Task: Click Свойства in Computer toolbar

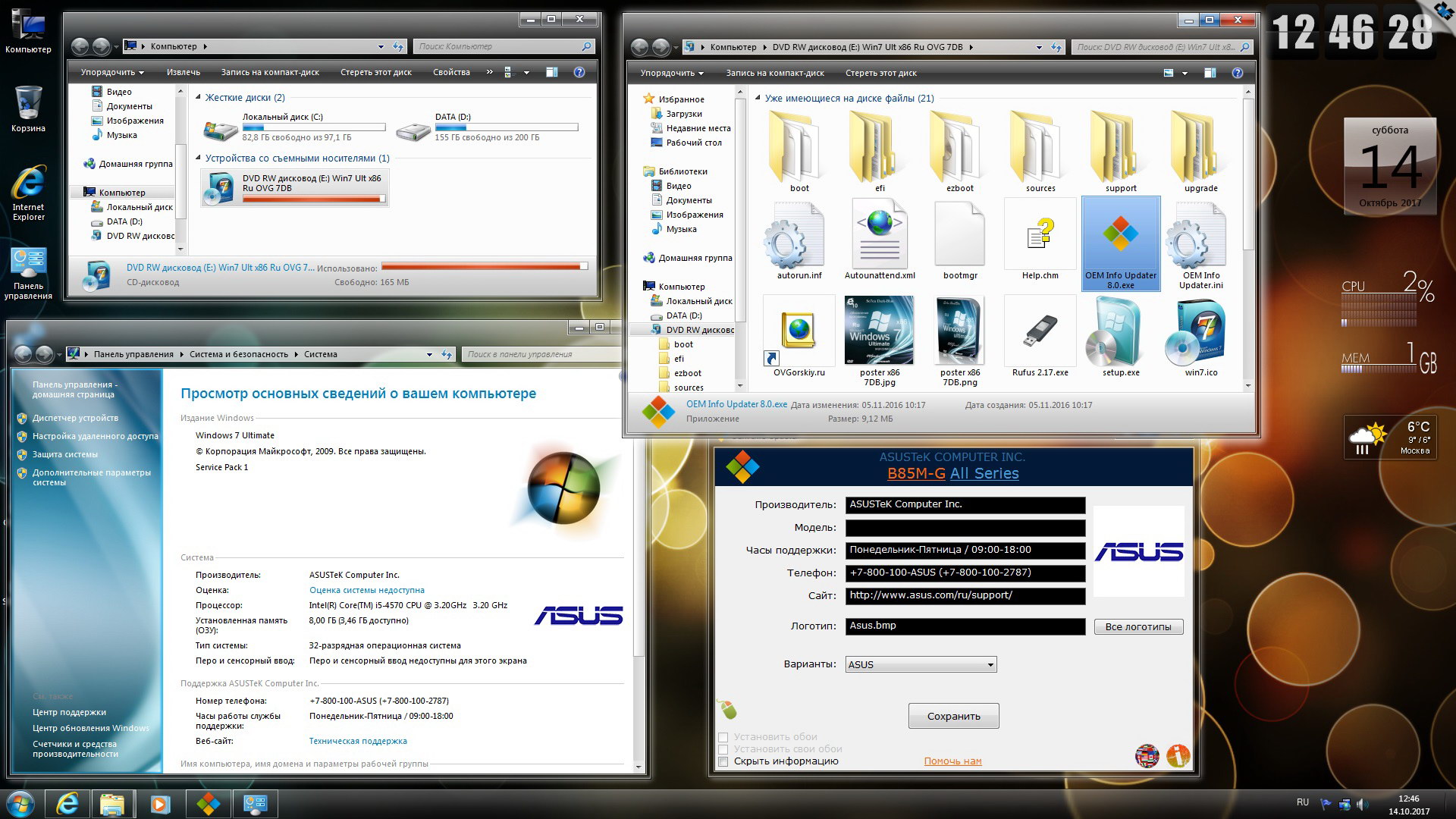Action: click(x=451, y=72)
